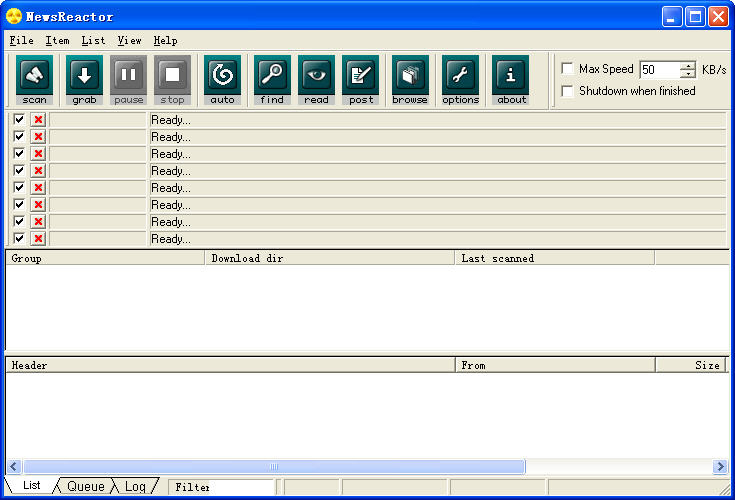Open the Help menu
The height and width of the screenshot is (500, 735).
point(165,41)
